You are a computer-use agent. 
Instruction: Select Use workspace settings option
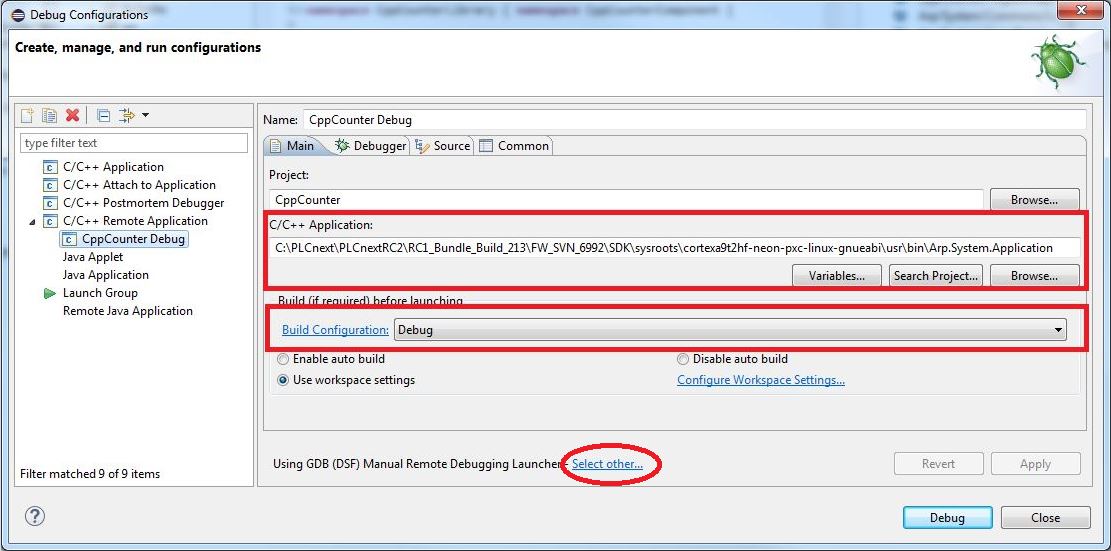[346, 380]
